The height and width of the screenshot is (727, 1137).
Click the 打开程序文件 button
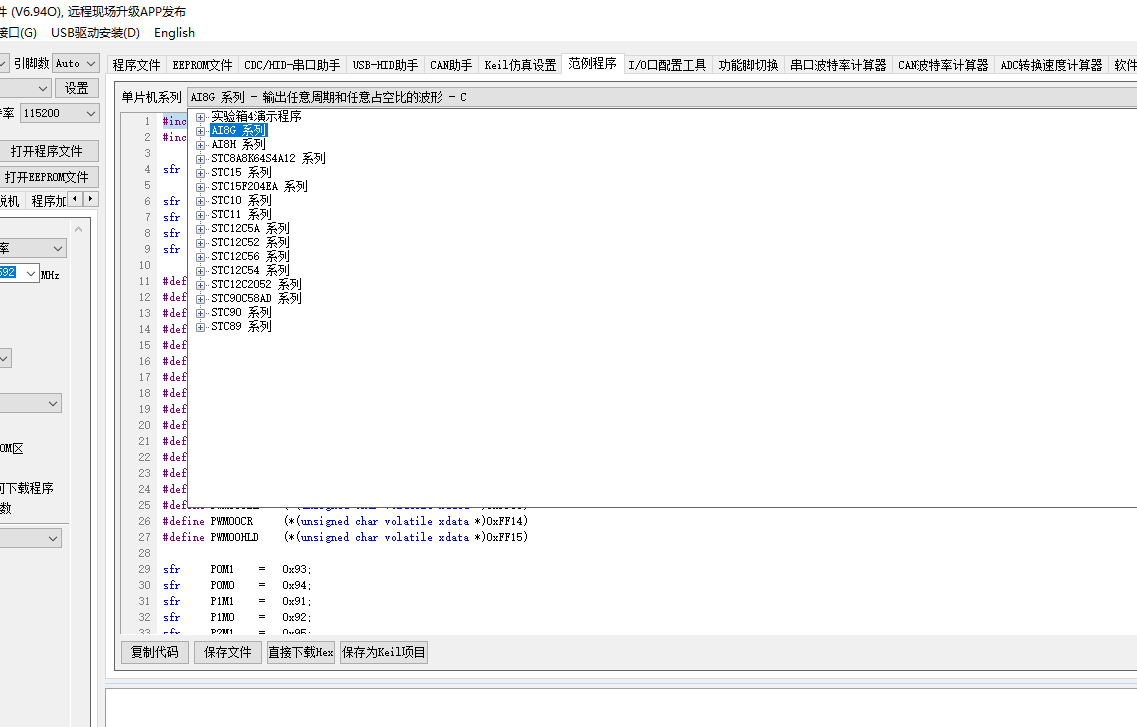47,151
